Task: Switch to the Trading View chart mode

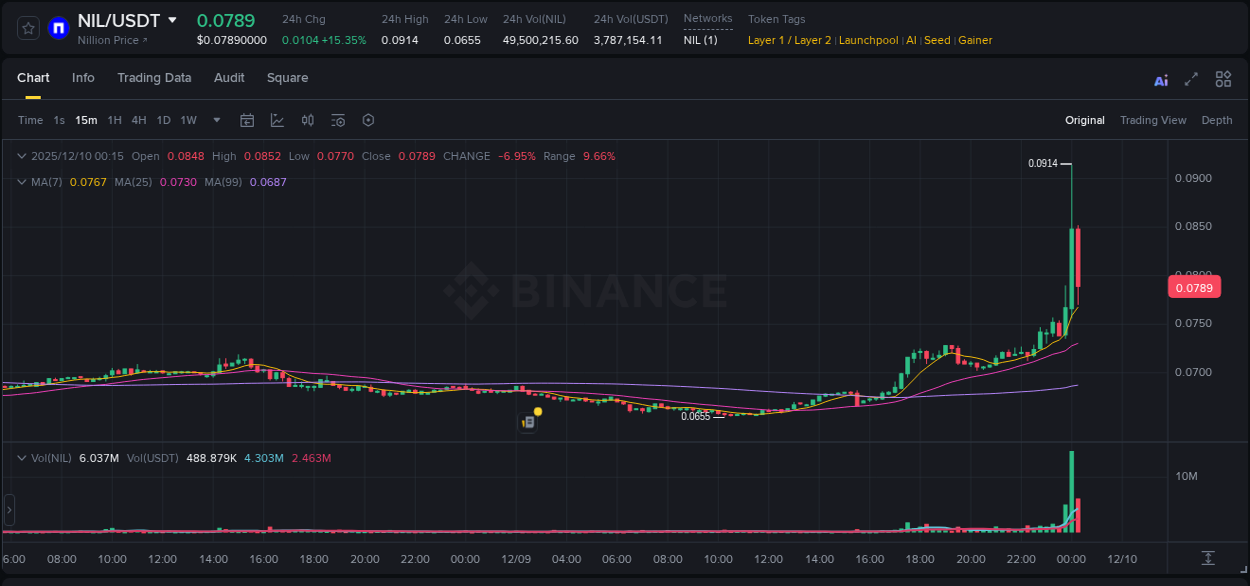Action: [1153, 120]
